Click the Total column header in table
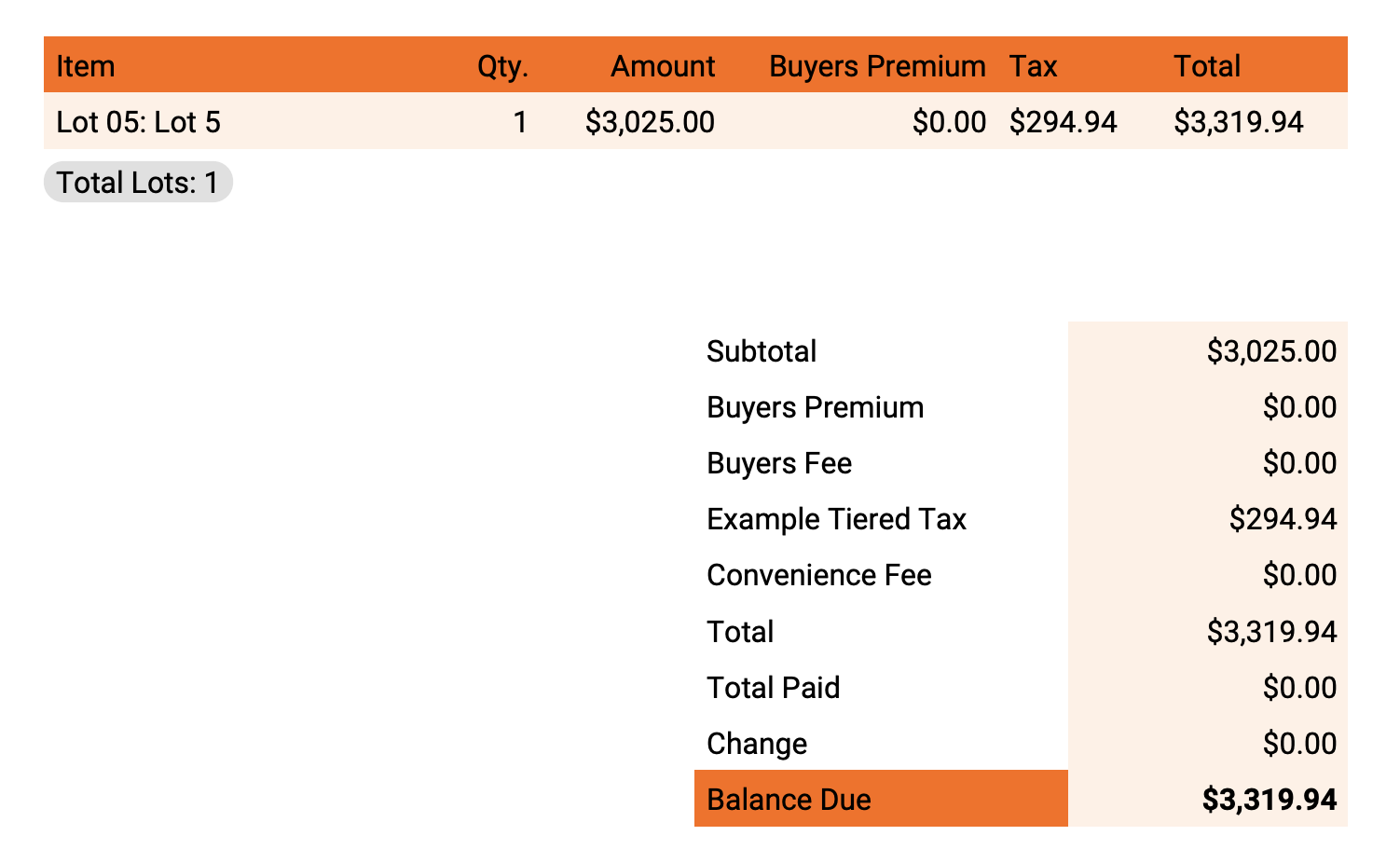The image size is (1400, 863). 1206,66
